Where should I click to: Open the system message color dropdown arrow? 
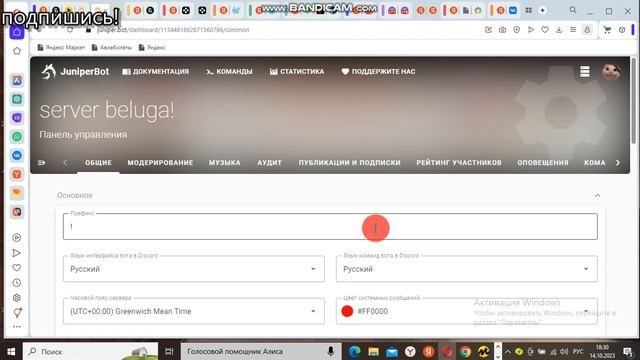click(x=586, y=311)
